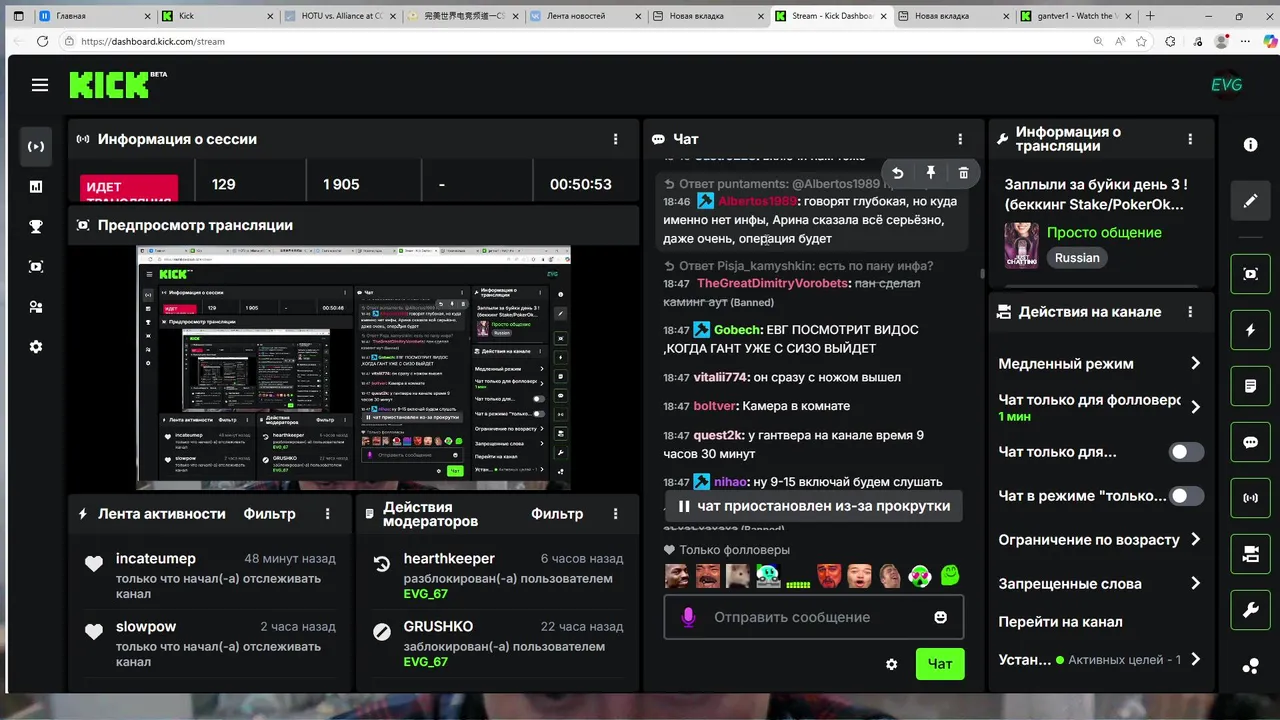This screenshot has height=720, width=1280.
Task: Click the lightning bolt icon in right sidebar
Action: 1250,330
